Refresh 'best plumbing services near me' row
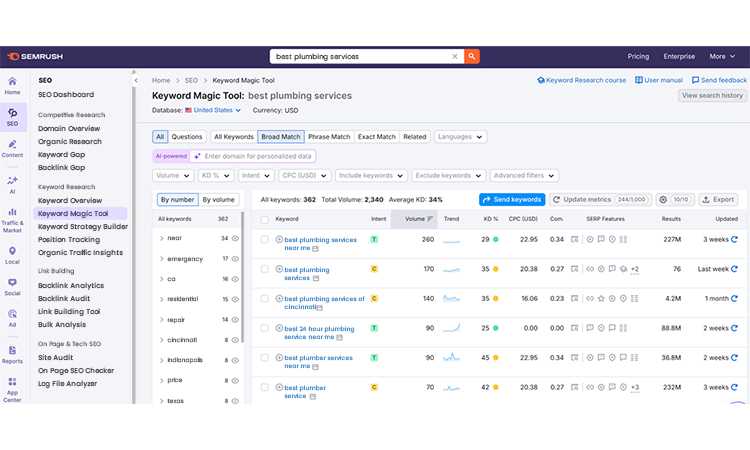The image size is (750, 450). coord(734,239)
